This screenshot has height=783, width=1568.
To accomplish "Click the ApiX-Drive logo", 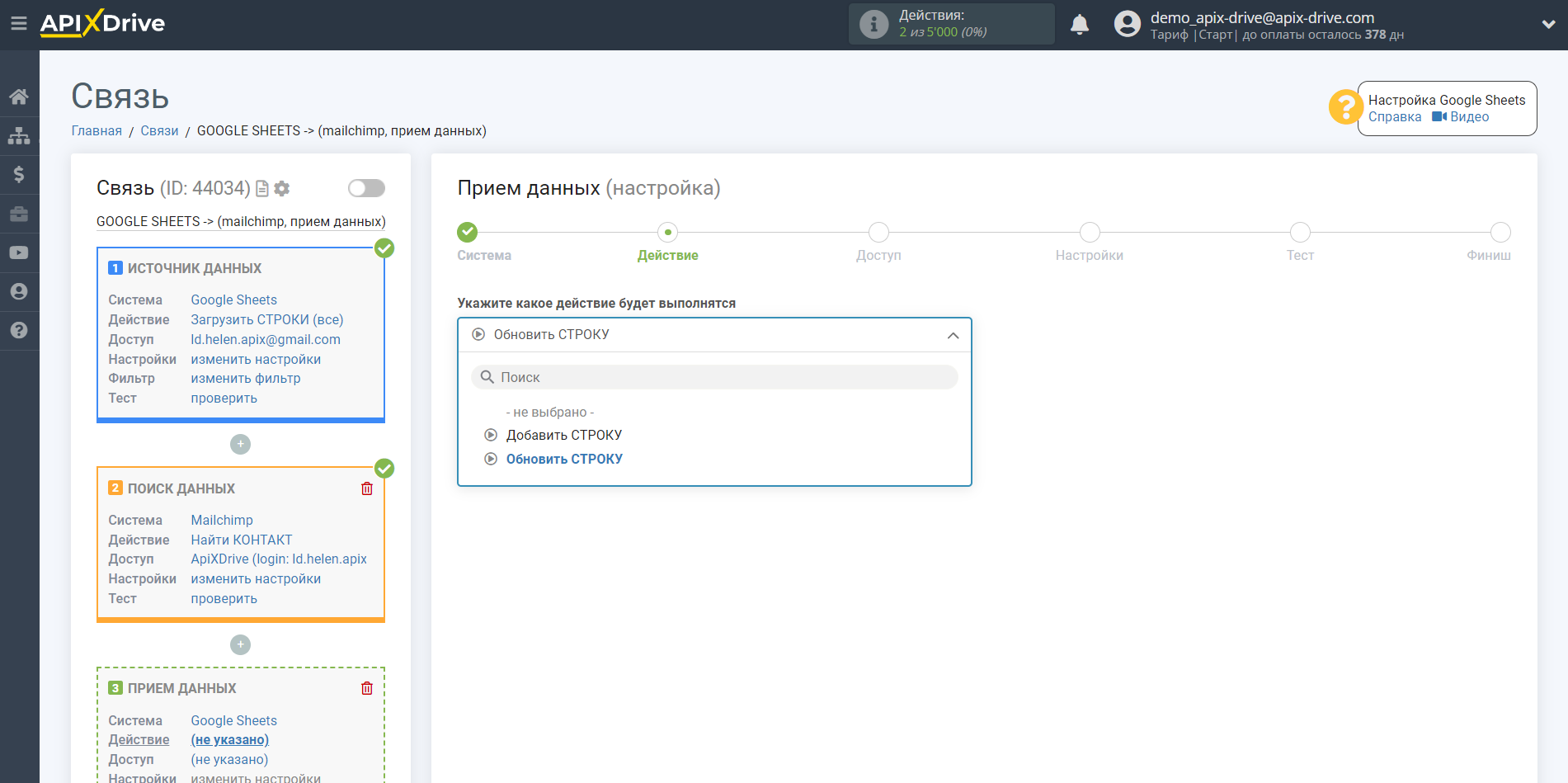I will coord(102,23).
